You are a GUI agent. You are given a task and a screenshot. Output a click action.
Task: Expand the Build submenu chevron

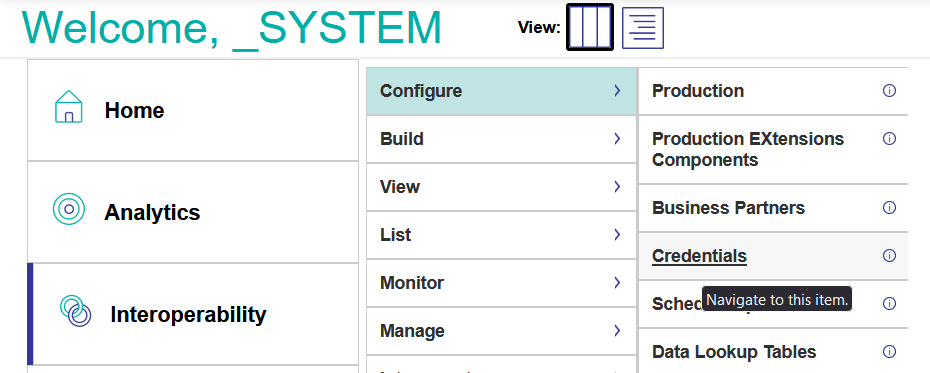click(617, 139)
